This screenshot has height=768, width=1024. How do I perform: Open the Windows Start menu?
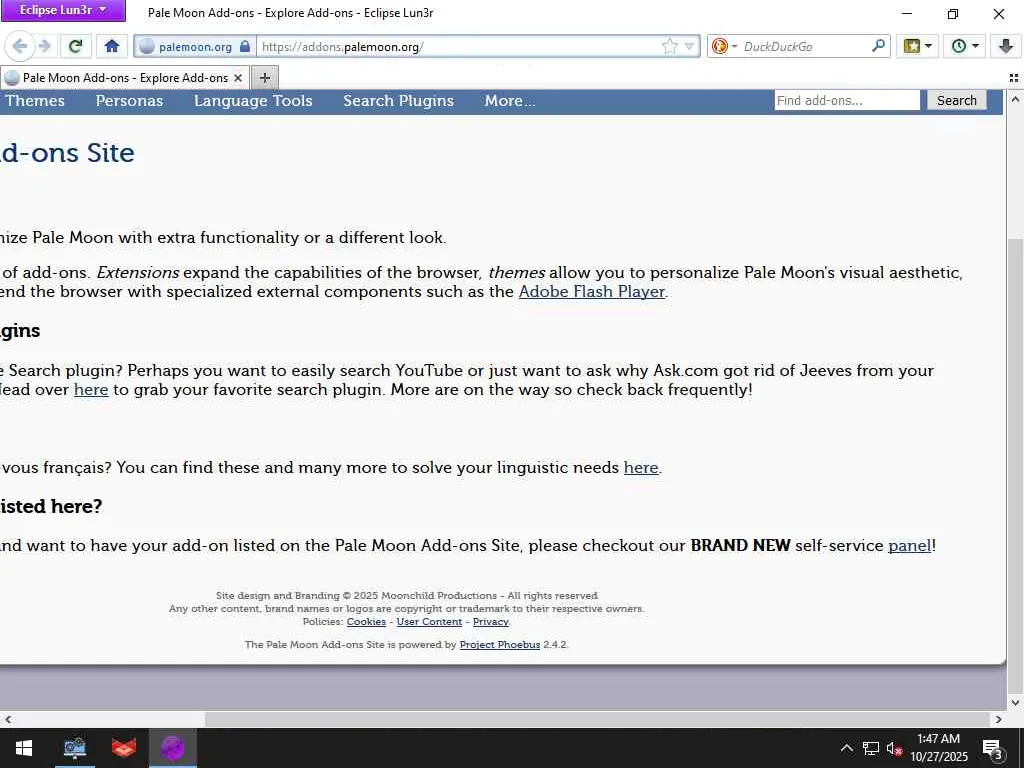click(x=24, y=748)
